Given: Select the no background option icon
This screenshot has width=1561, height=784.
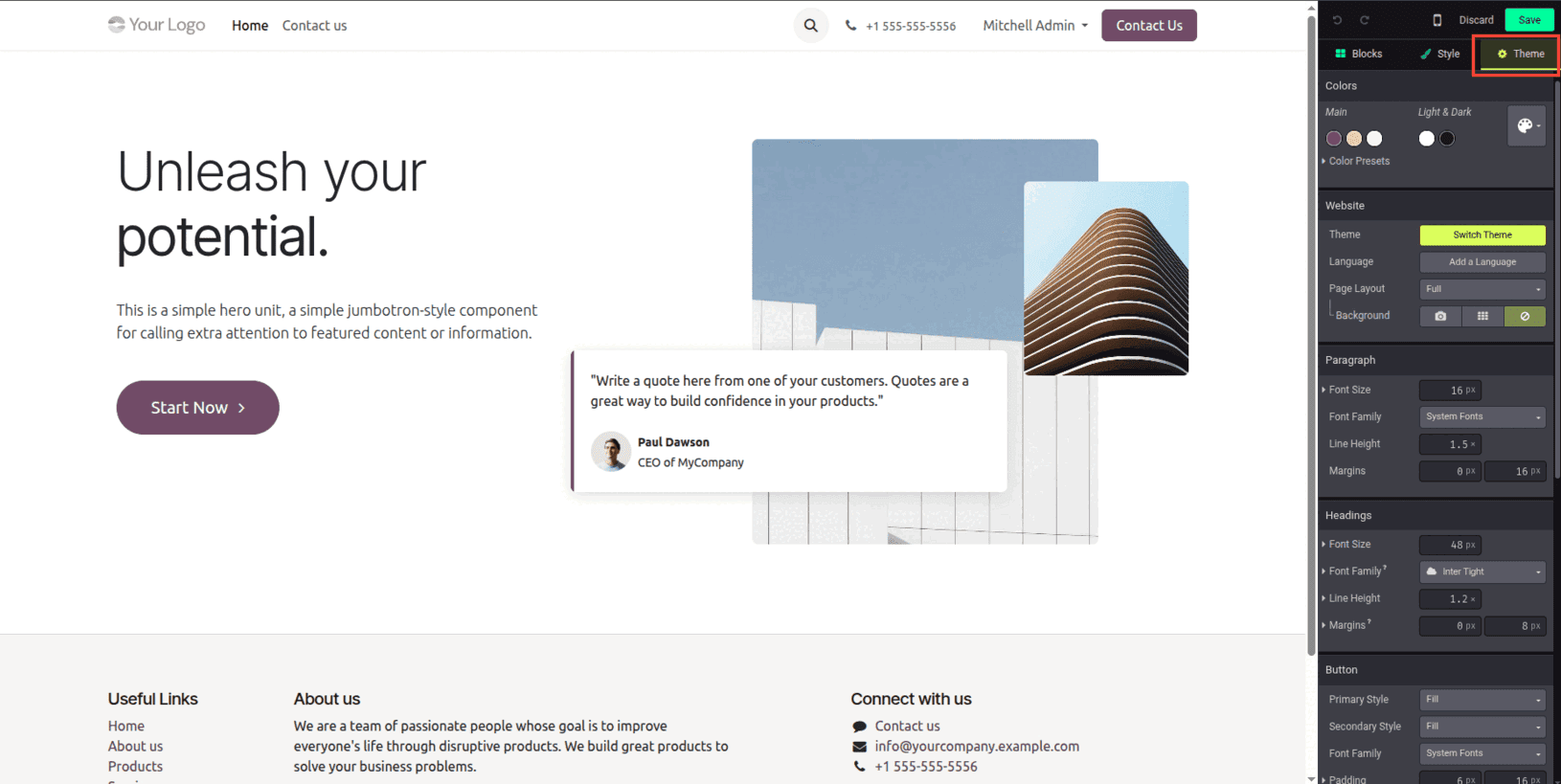Looking at the screenshot, I should (1525, 316).
